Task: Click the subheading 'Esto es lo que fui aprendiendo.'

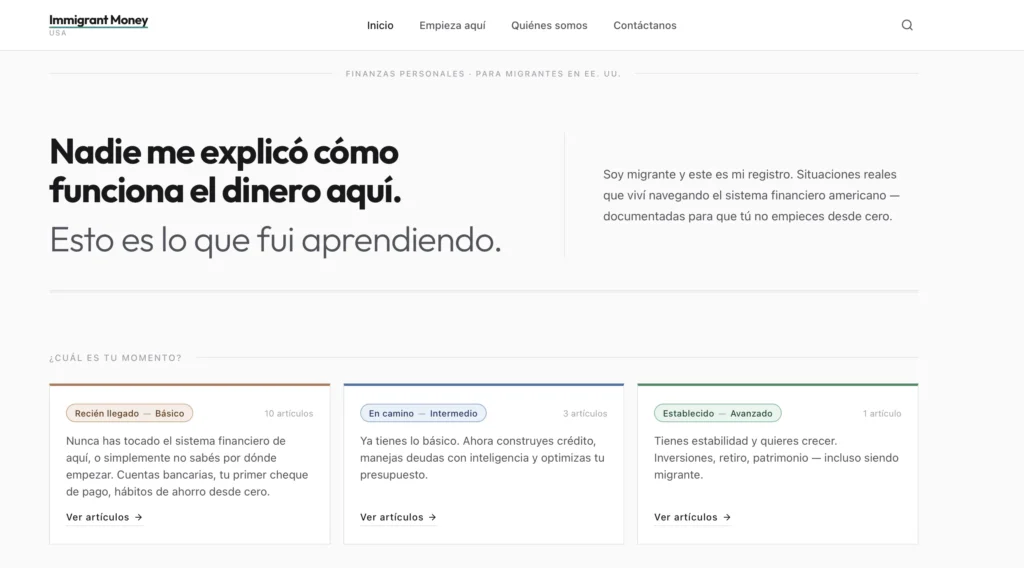Action: pyautogui.click(x=275, y=240)
